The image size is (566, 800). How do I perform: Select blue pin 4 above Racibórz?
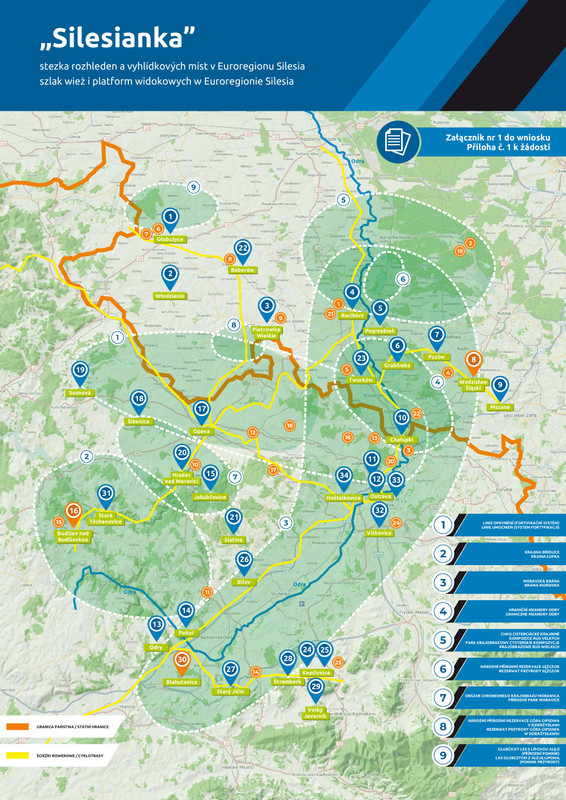[352, 296]
